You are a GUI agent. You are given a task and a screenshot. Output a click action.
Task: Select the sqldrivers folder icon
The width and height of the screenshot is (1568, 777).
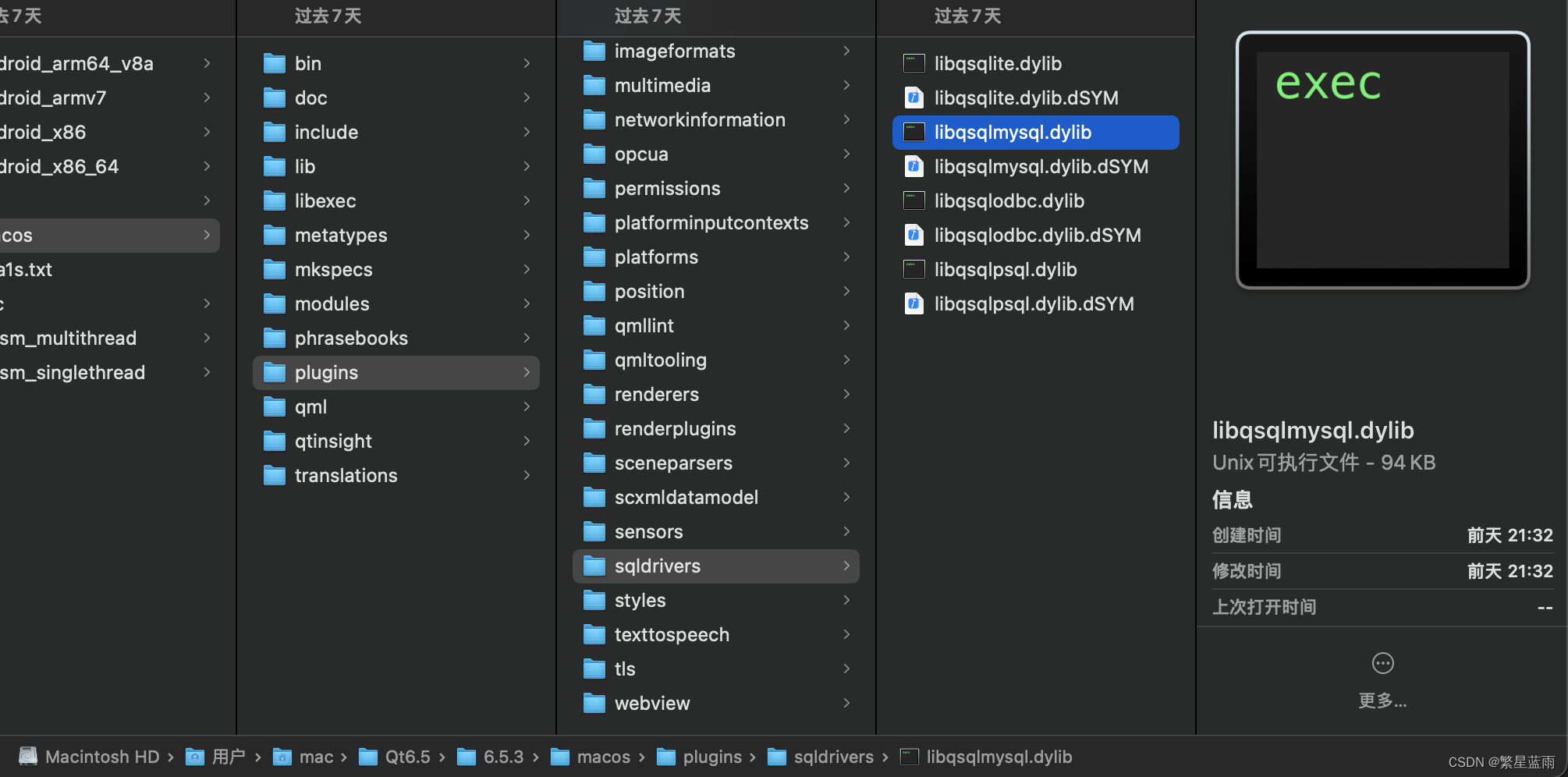click(594, 566)
